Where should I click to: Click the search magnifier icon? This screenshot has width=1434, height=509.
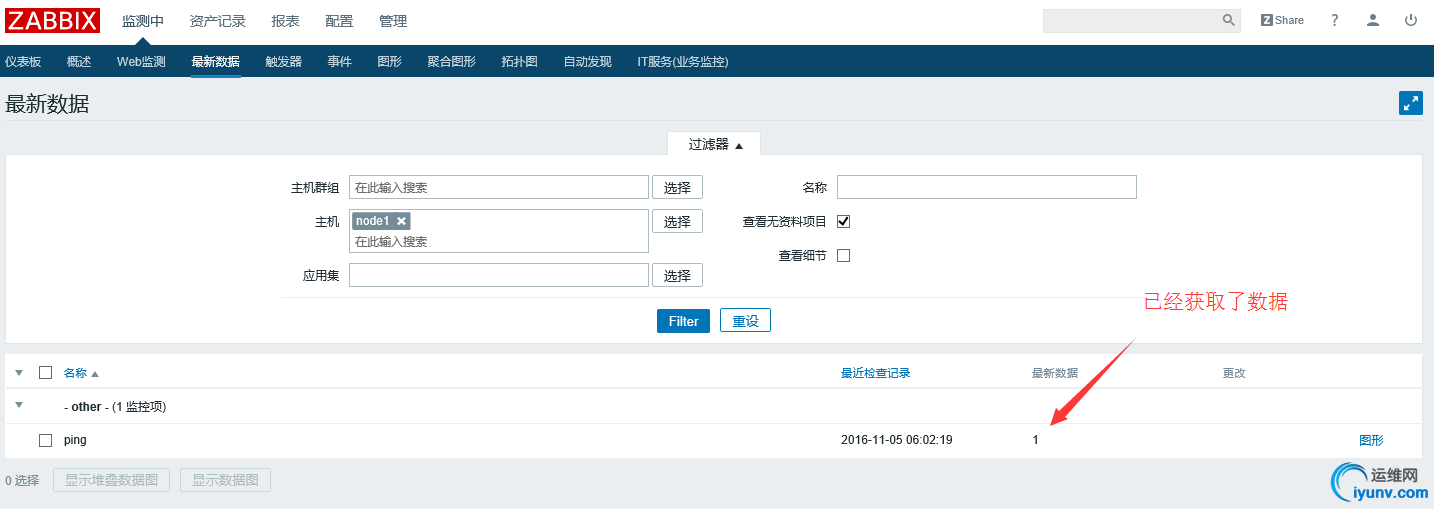[x=1228, y=20]
